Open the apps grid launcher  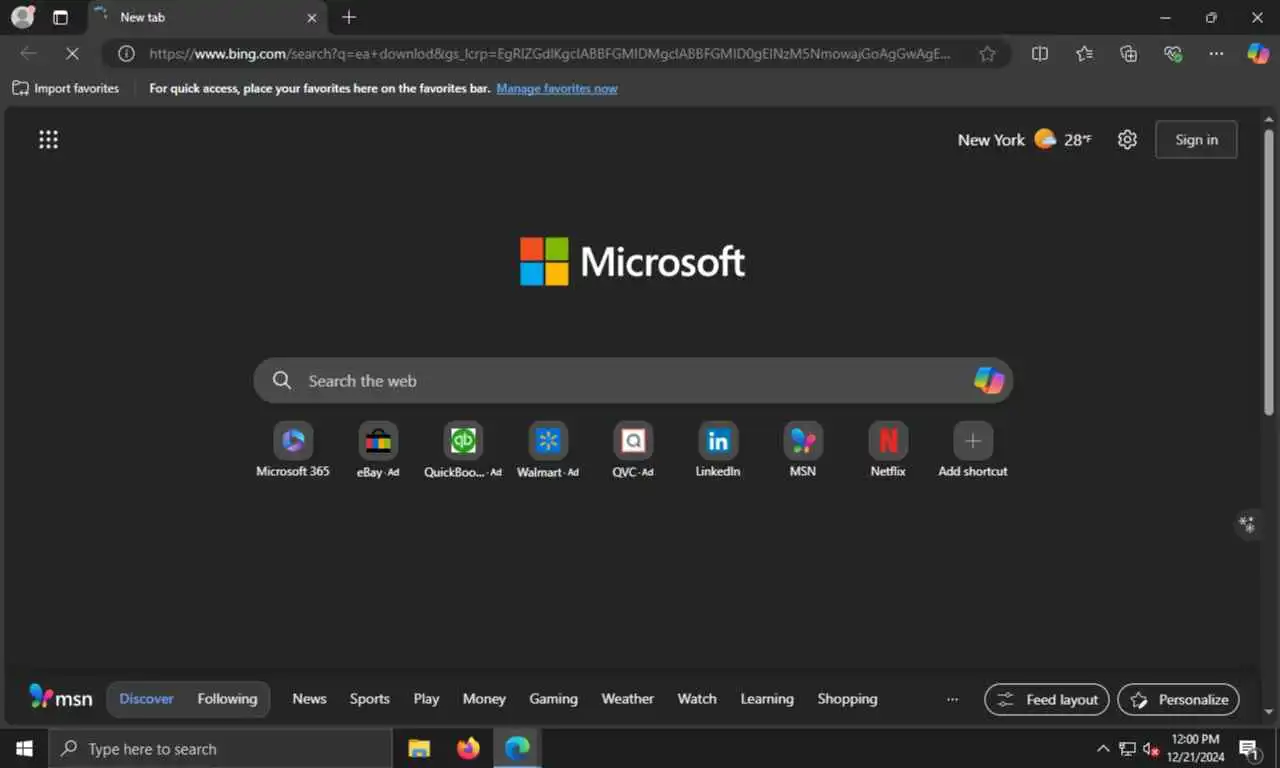coord(48,140)
